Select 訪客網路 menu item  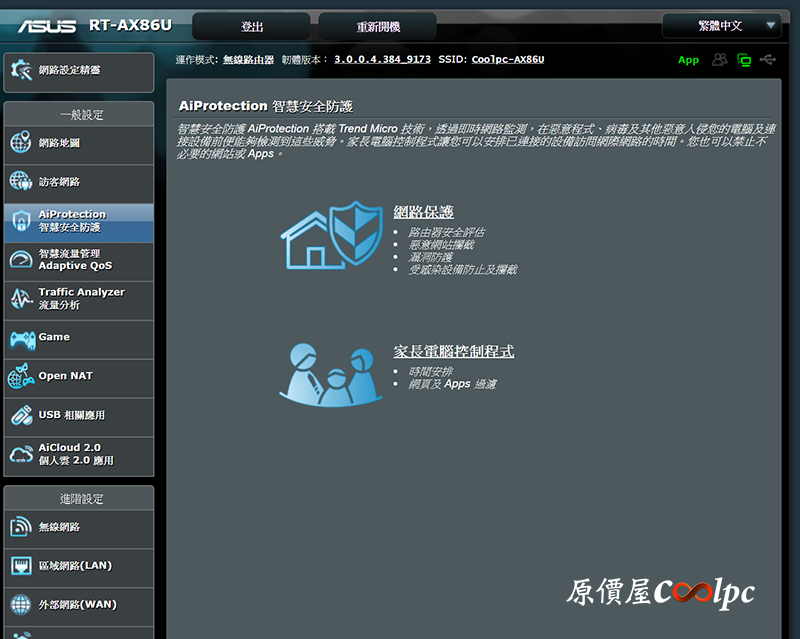[79, 184]
